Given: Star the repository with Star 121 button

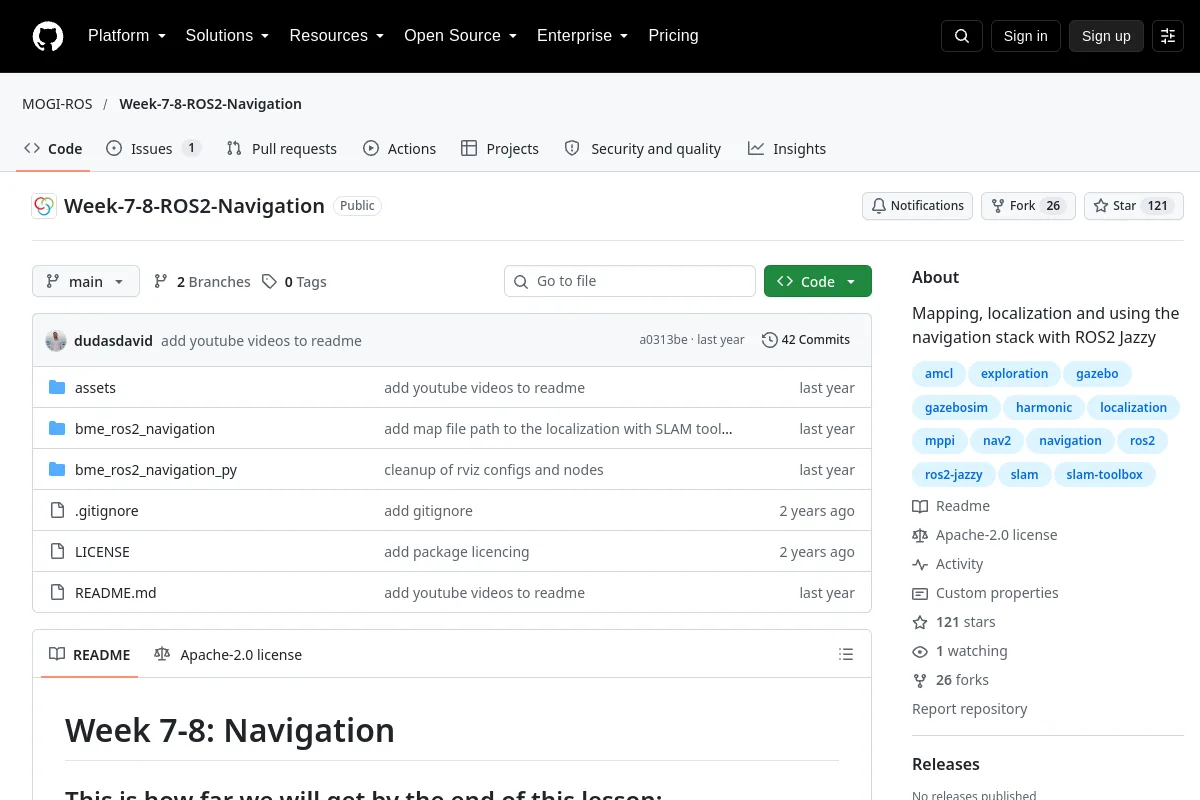Looking at the screenshot, I should click(1134, 206).
